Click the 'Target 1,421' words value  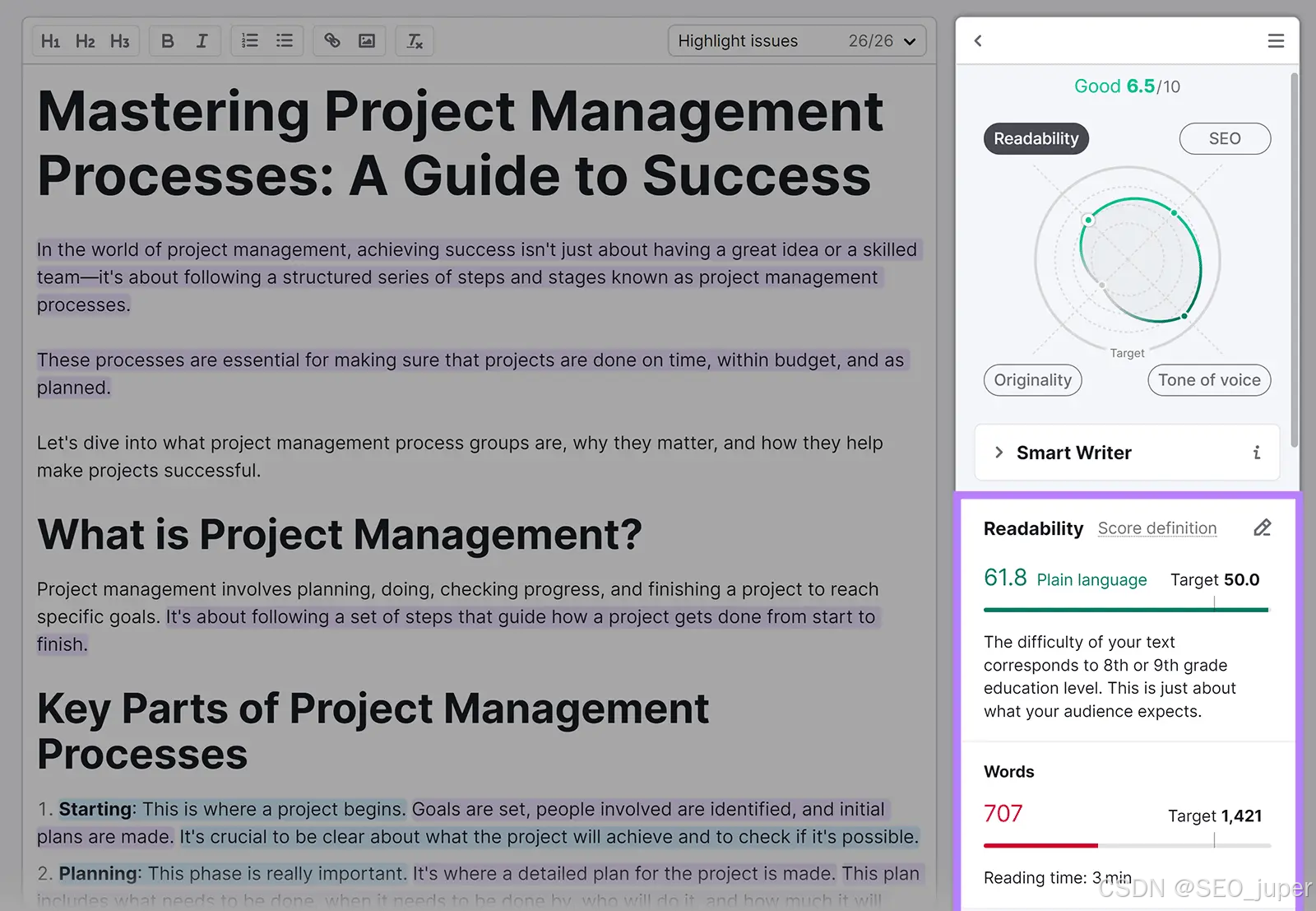[x=1215, y=816]
